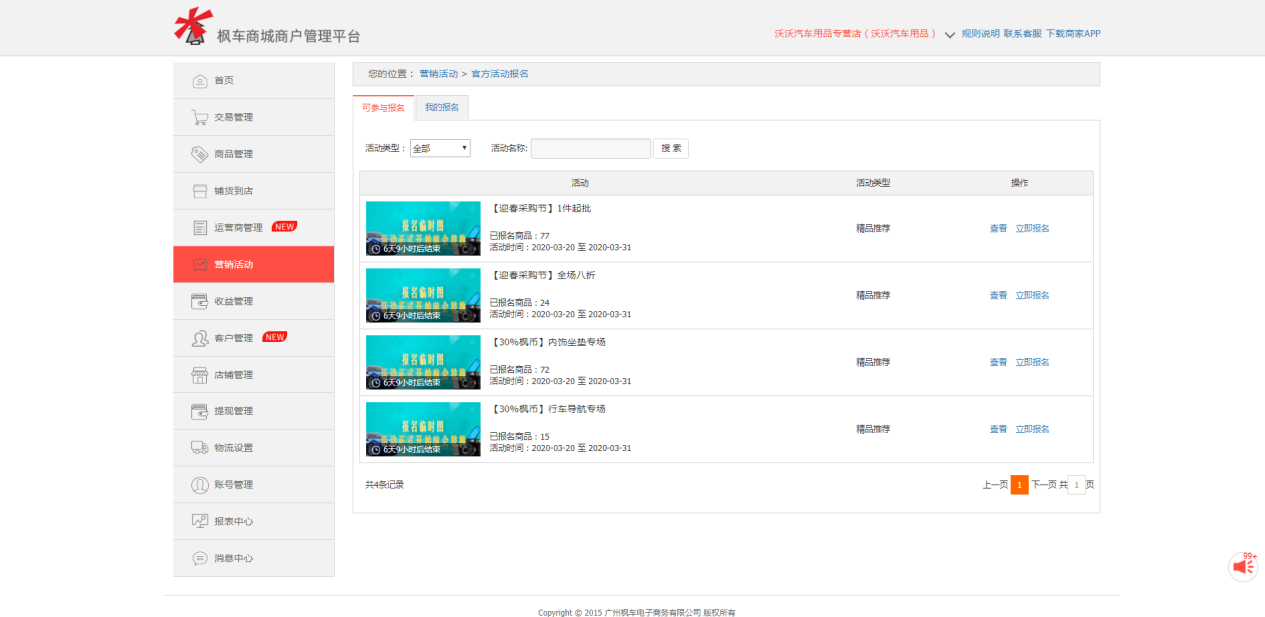Image resolution: width=1265 pixels, height=617 pixels.
Task: Click 查看 for 行车导航专场 activity
Action: (998, 429)
